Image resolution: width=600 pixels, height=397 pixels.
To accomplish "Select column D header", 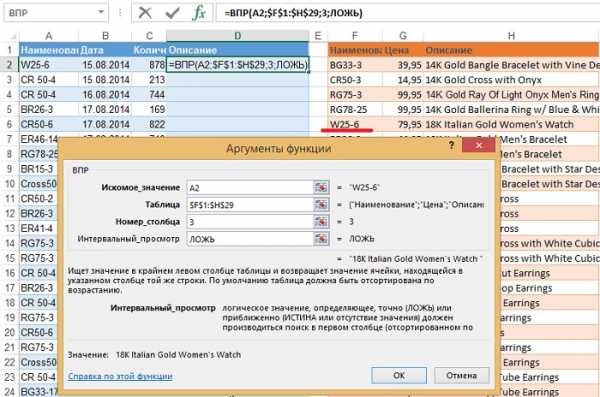I will tap(238, 36).
